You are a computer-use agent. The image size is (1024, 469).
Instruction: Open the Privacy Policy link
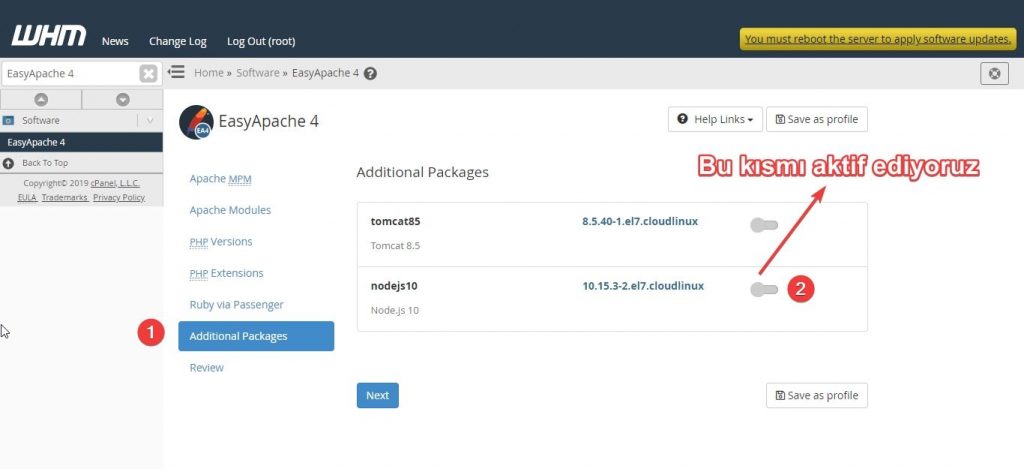pos(119,197)
